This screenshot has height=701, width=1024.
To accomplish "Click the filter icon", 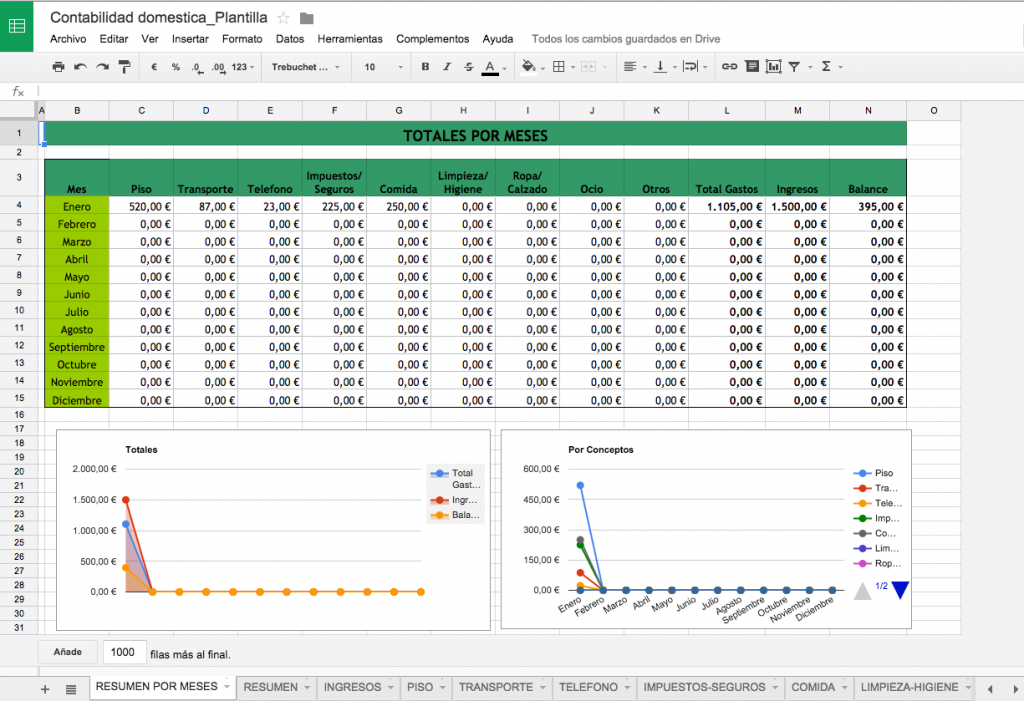I will [x=794, y=67].
